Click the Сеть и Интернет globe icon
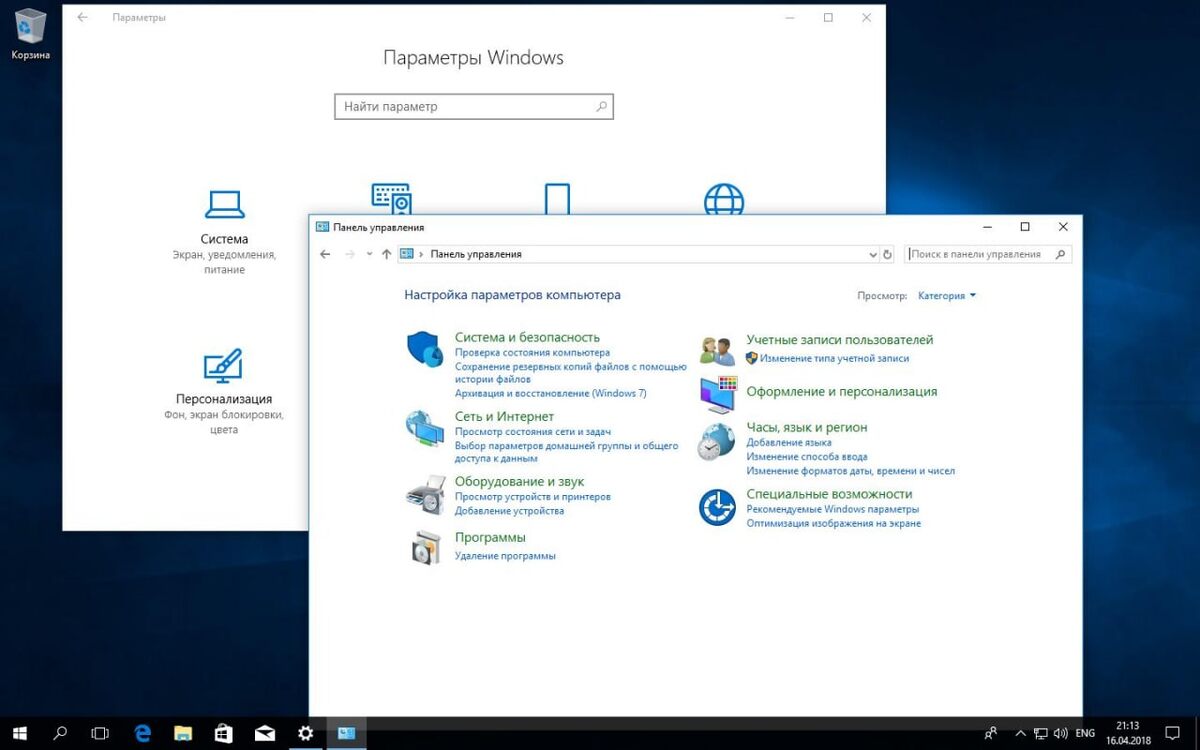Viewport: 1200px width, 750px height. click(425, 428)
